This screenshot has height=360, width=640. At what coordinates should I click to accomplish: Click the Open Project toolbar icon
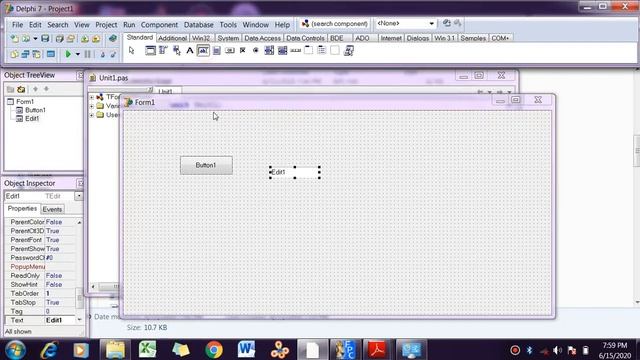[71, 39]
